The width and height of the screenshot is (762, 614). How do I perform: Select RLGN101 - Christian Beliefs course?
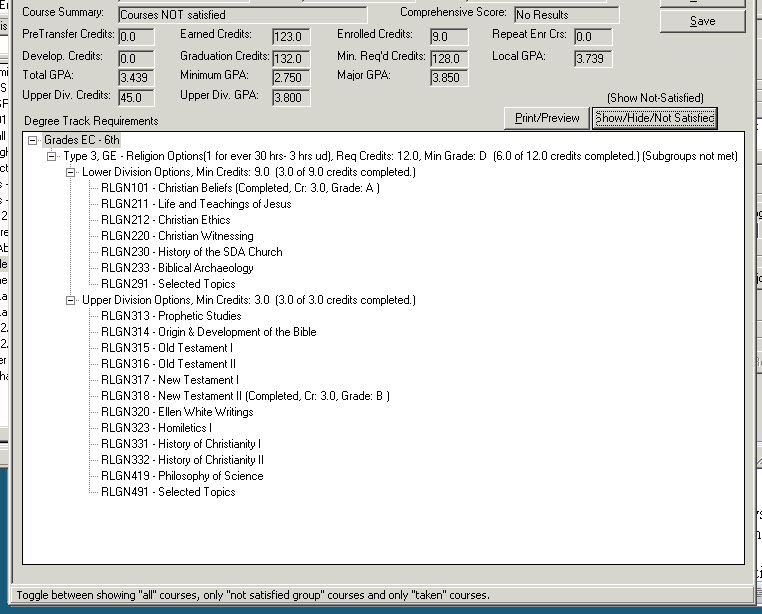point(240,188)
